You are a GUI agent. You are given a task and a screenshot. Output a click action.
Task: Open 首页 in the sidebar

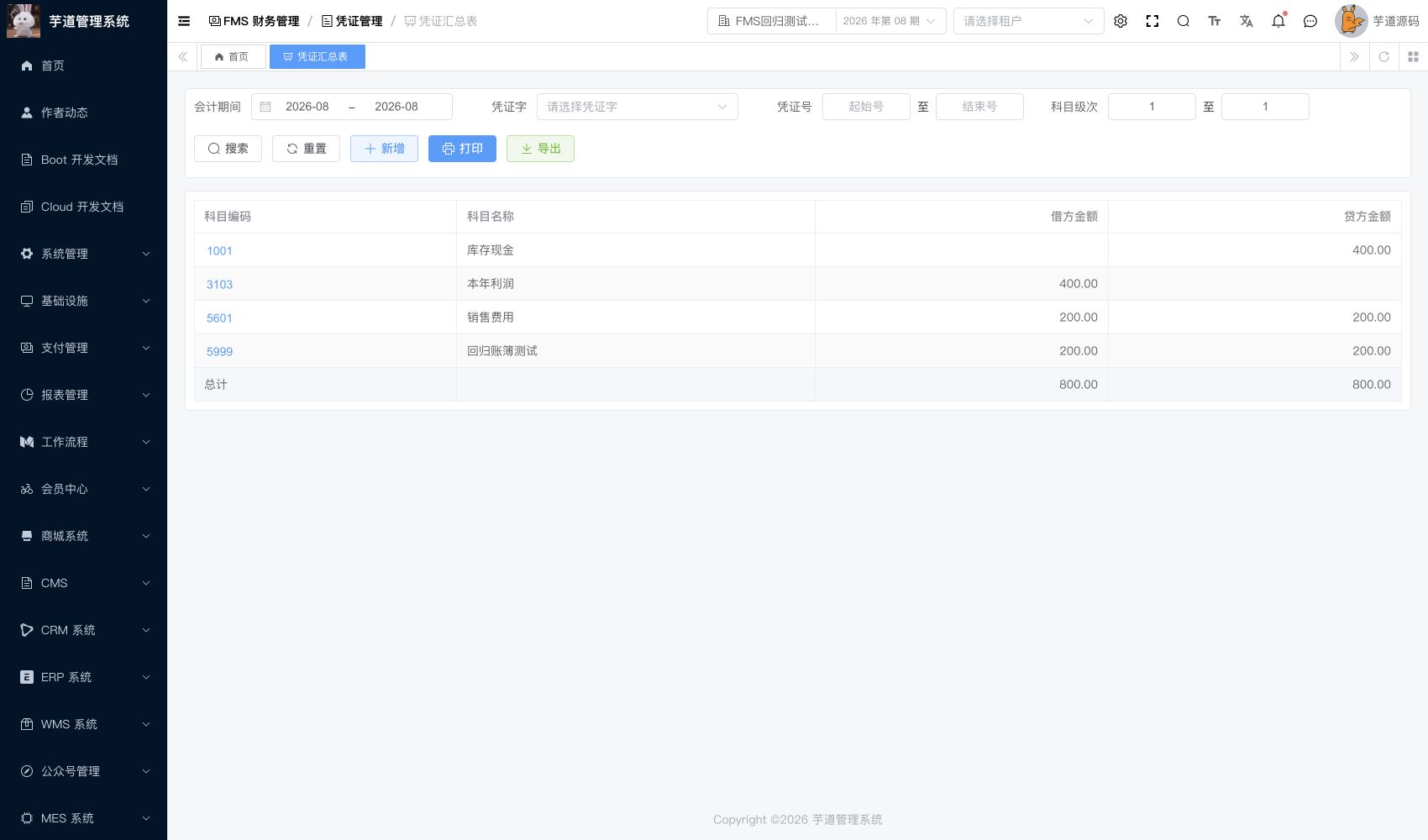coord(83,66)
